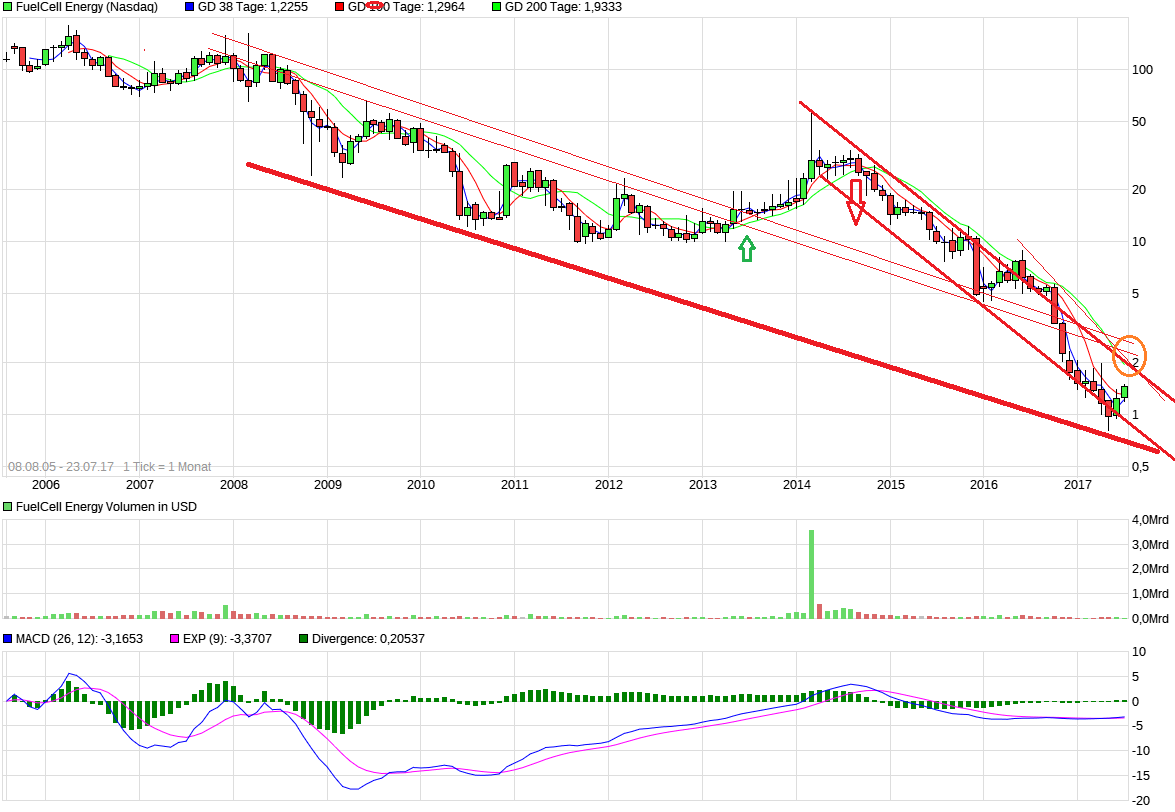This screenshot has width=1175, height=812.
Task: Click the red down arrow annotation near 2014
Action: point(856,202)
